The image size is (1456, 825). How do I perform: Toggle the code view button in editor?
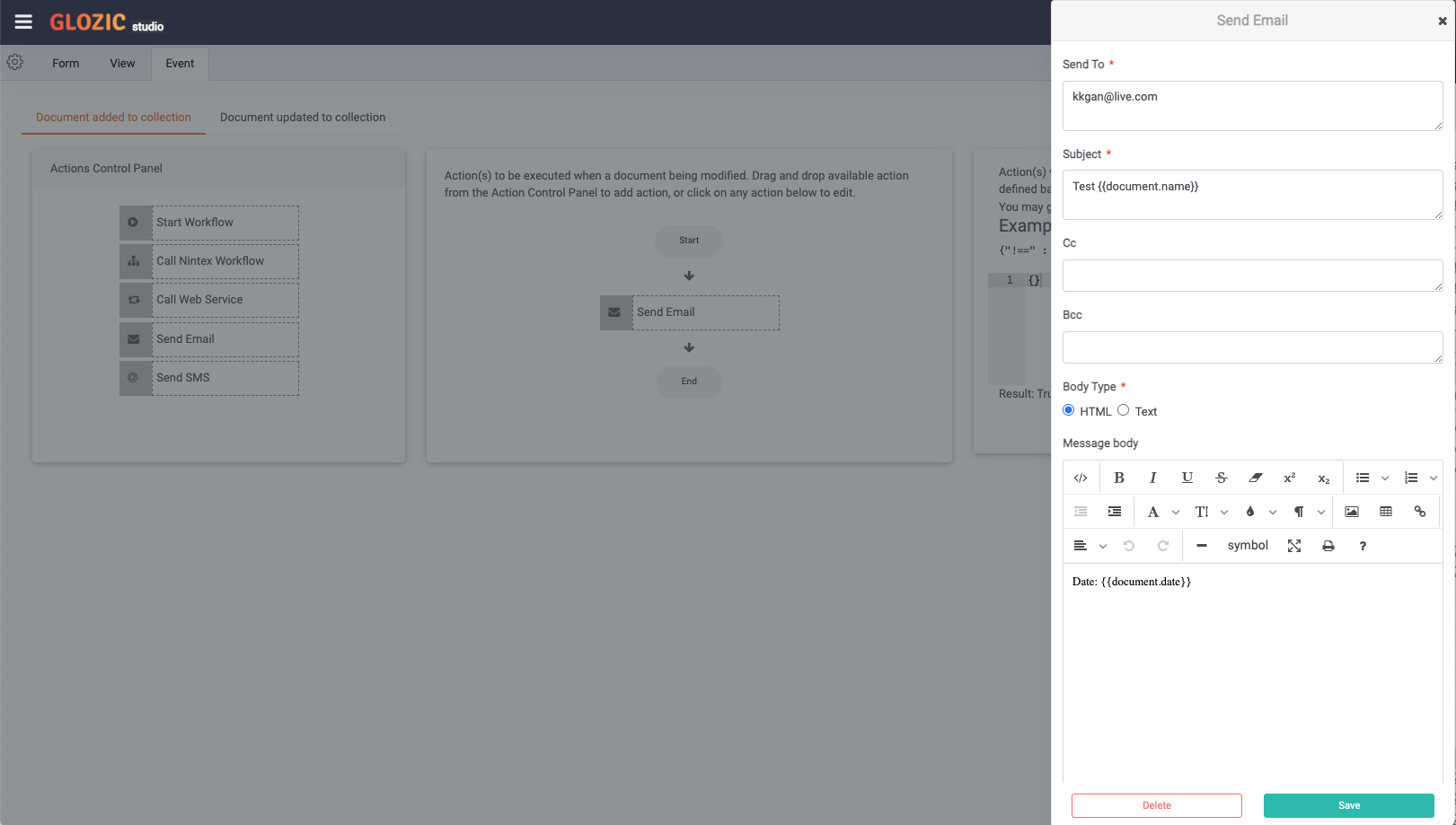(1081, 478)
